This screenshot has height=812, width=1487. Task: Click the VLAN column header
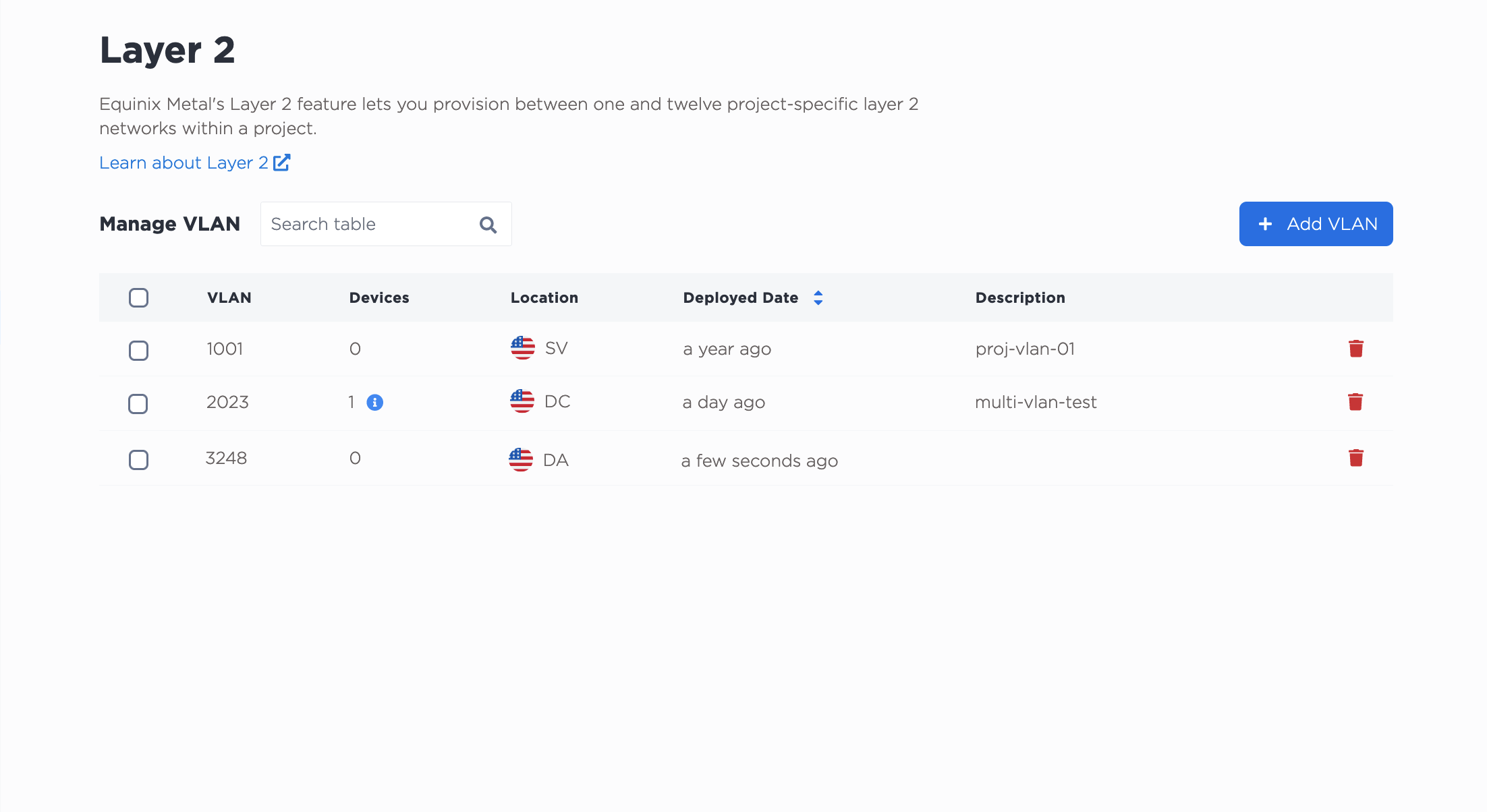(x=229, y=298)
